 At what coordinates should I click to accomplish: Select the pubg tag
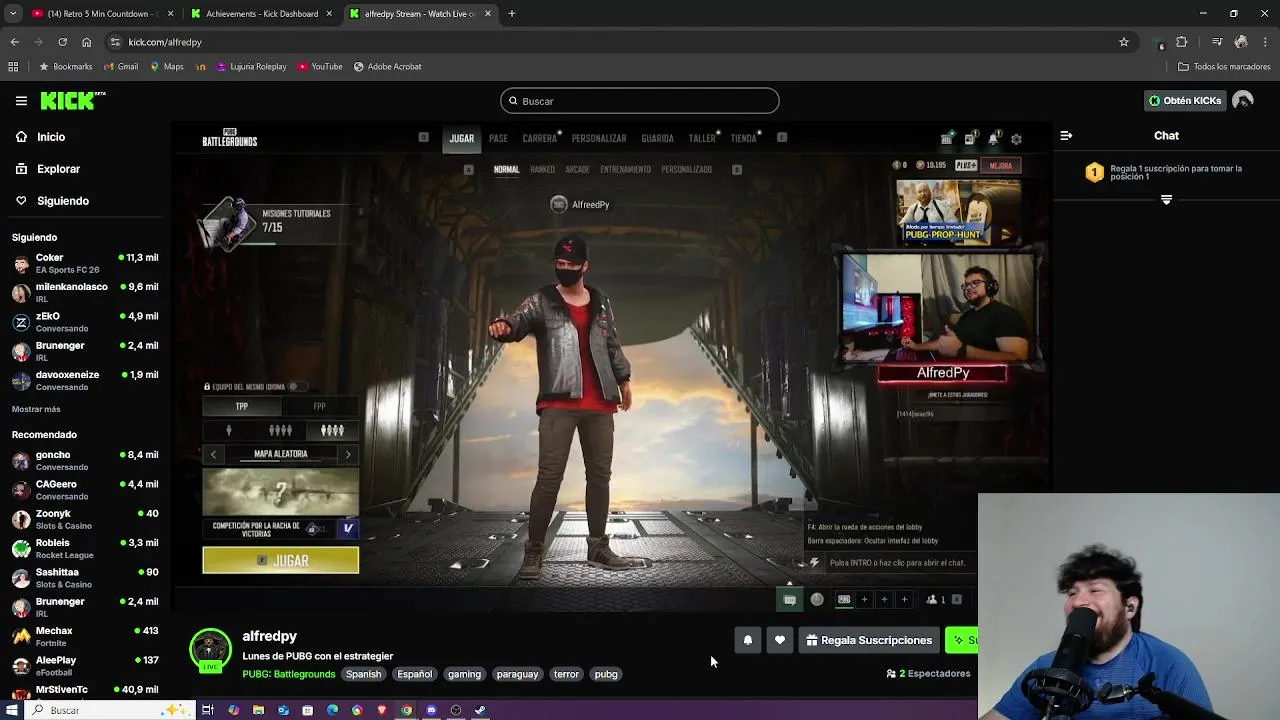pos(606,674)
